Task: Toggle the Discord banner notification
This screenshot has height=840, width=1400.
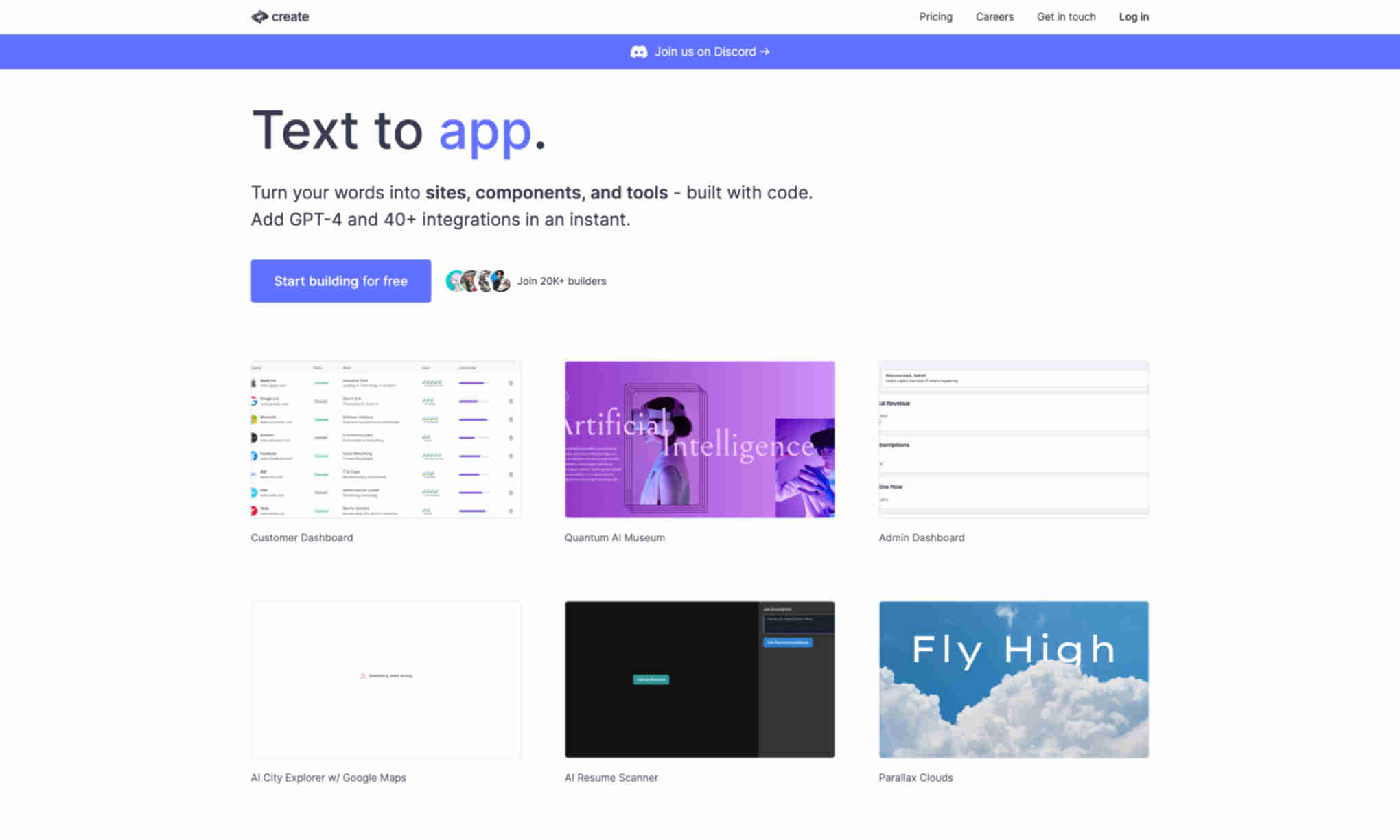Action: point(700,51)
